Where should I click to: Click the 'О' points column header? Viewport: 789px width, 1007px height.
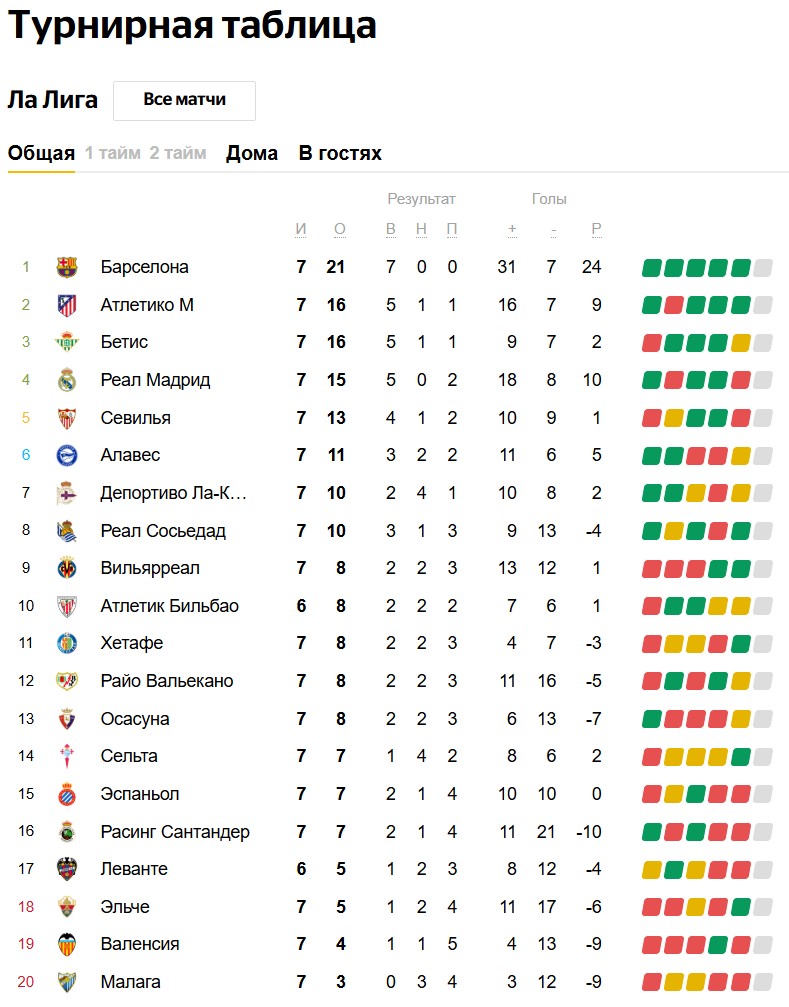coord(340,229)
